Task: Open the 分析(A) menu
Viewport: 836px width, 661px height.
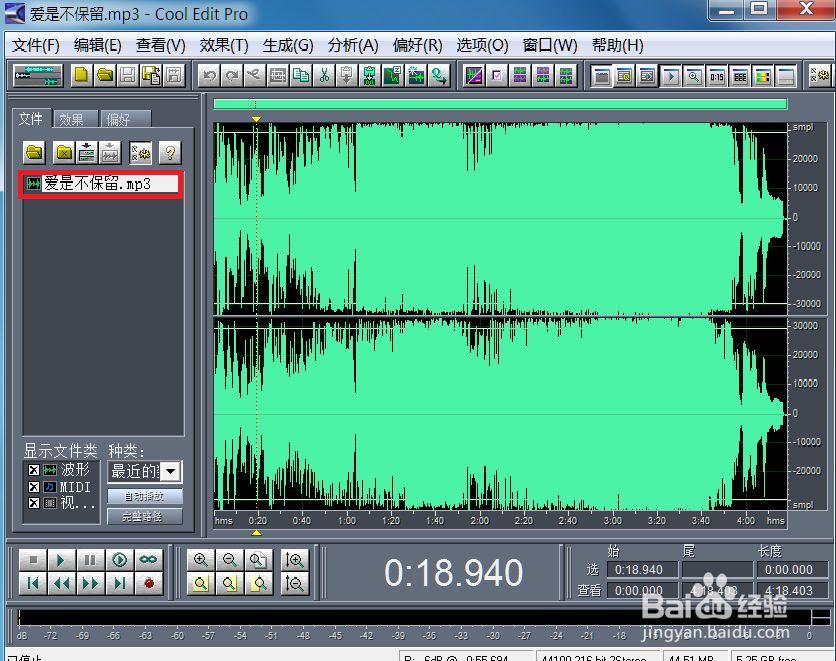Action: (x=353, y=45)
